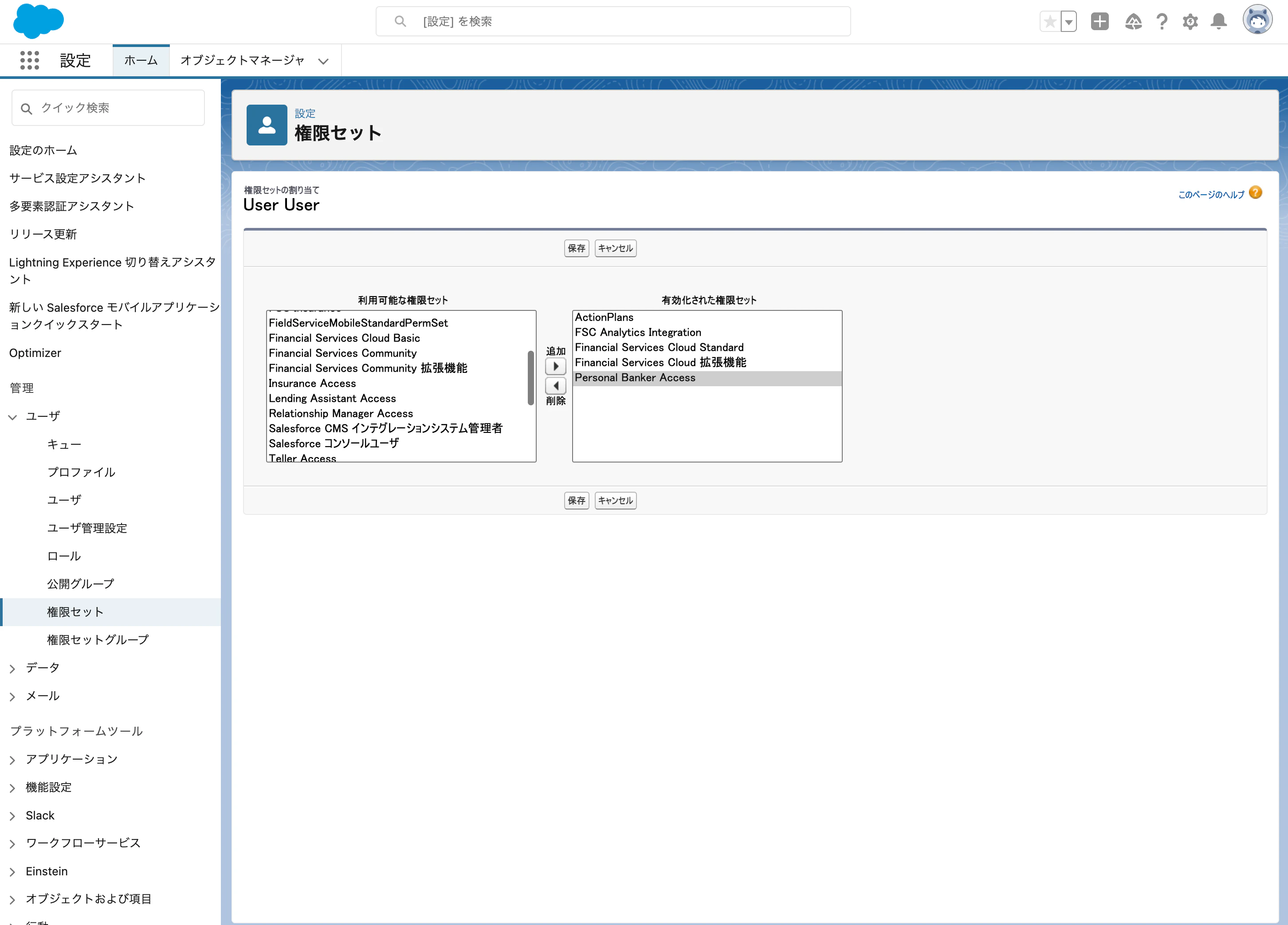Select 権限セット in sidebar
The width and height of the screenshot is (1288, 925).
click(x=75, y=612)
